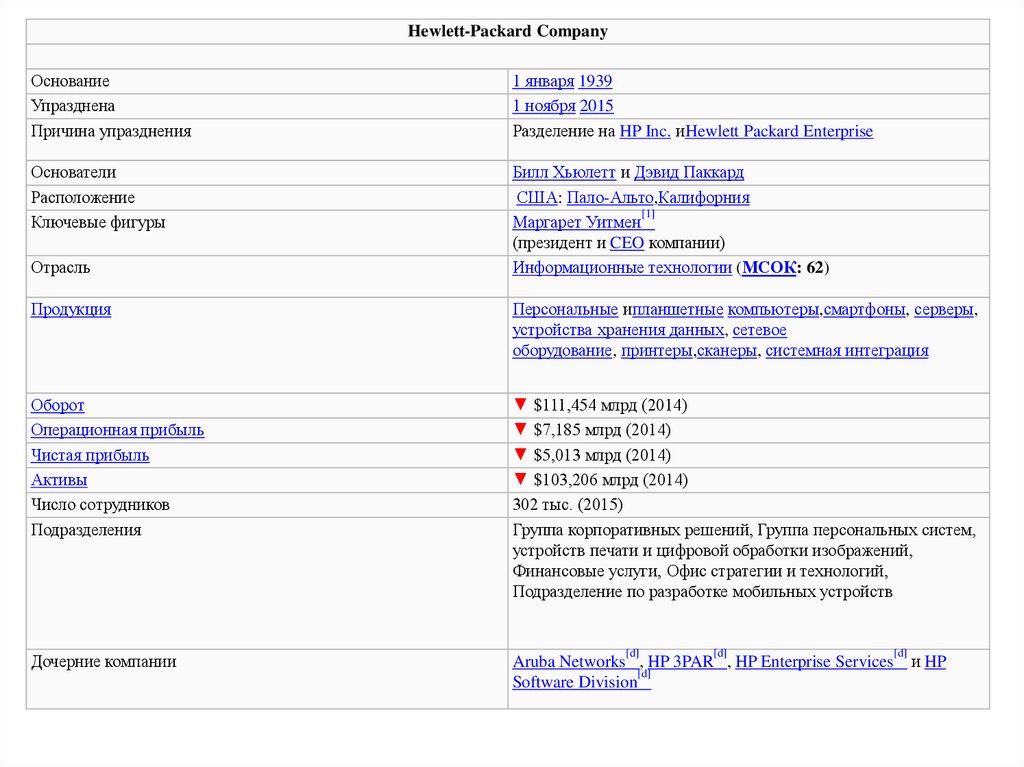Select the 'Основатели' row label
This screenshot has width=1024, height=767.
tap(73, 172)
